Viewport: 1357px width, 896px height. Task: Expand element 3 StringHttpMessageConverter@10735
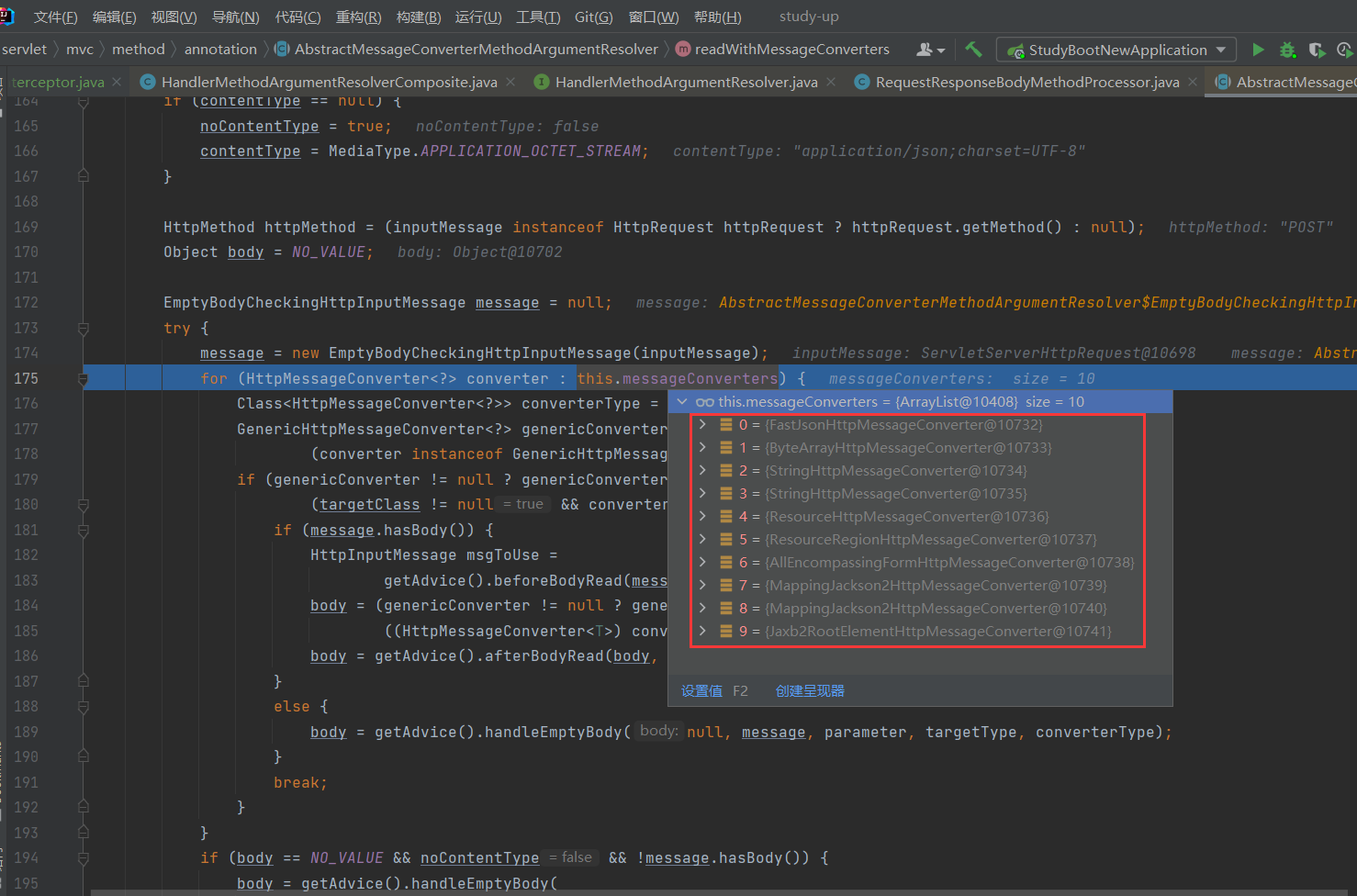click(702, 494)
